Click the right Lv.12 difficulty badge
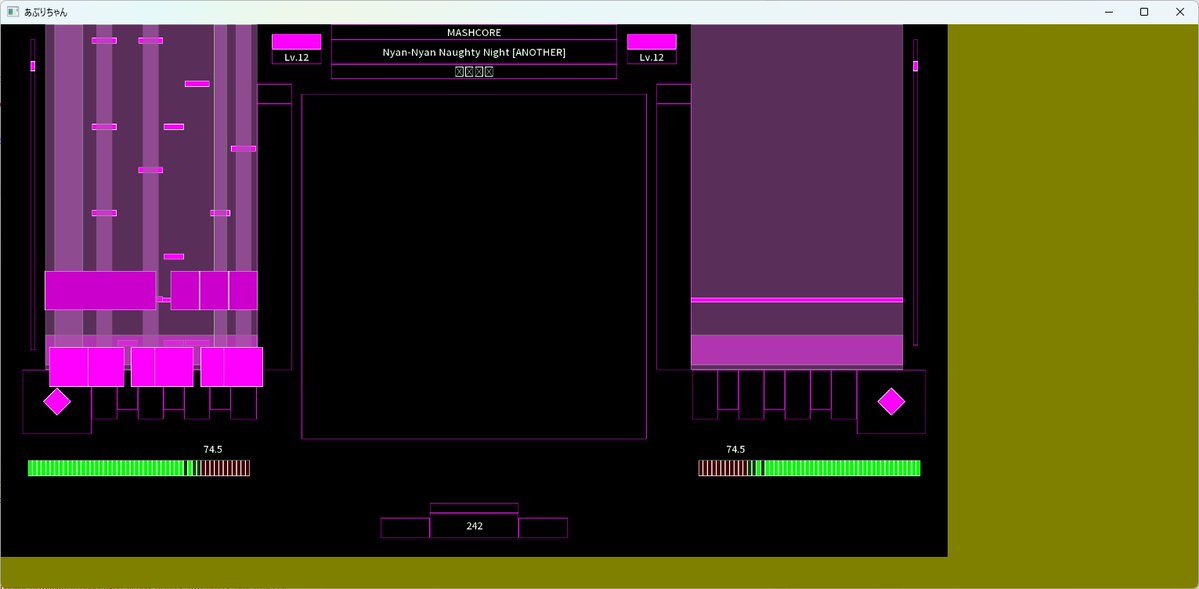The height and width of the screenshot is (589, 1199). [651, 58]
